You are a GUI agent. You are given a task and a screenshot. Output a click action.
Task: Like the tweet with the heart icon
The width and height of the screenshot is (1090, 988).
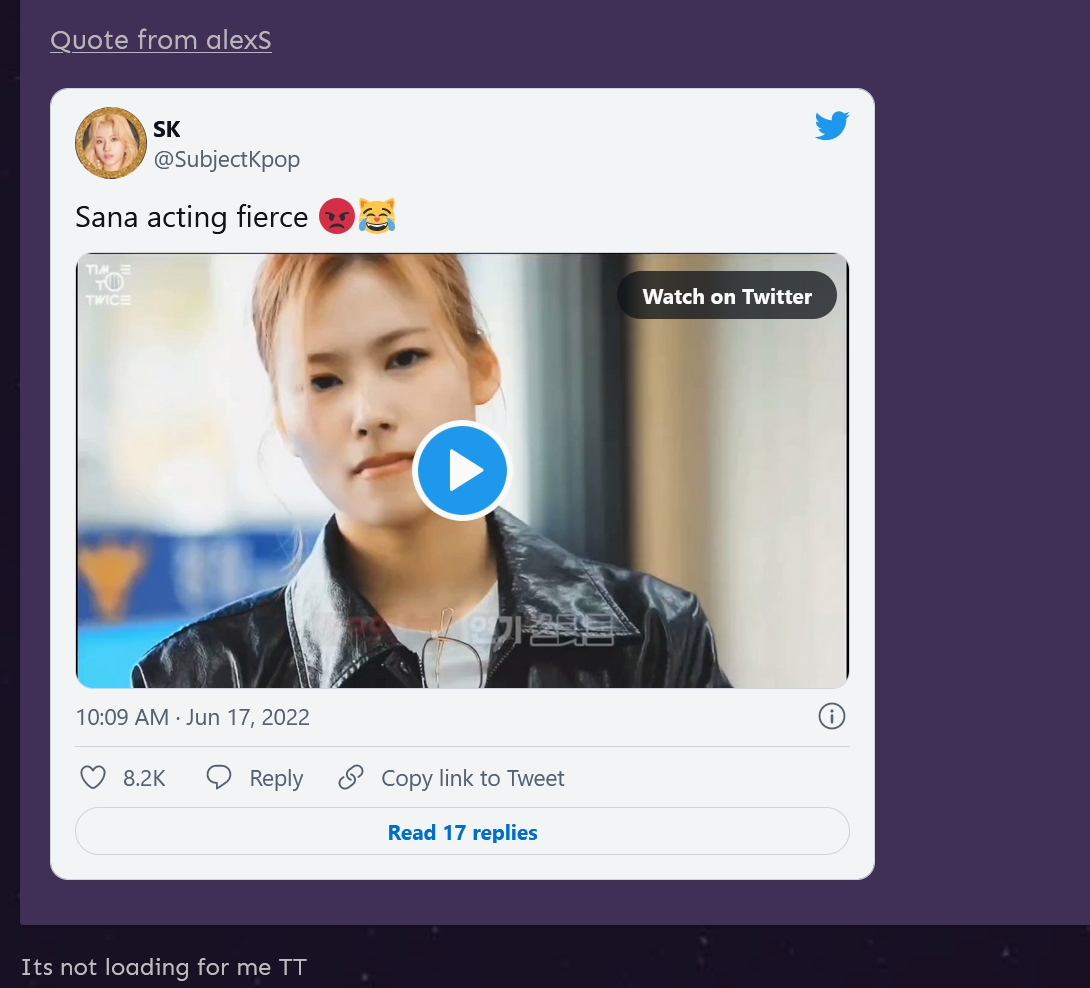click(x=93, y=778)
